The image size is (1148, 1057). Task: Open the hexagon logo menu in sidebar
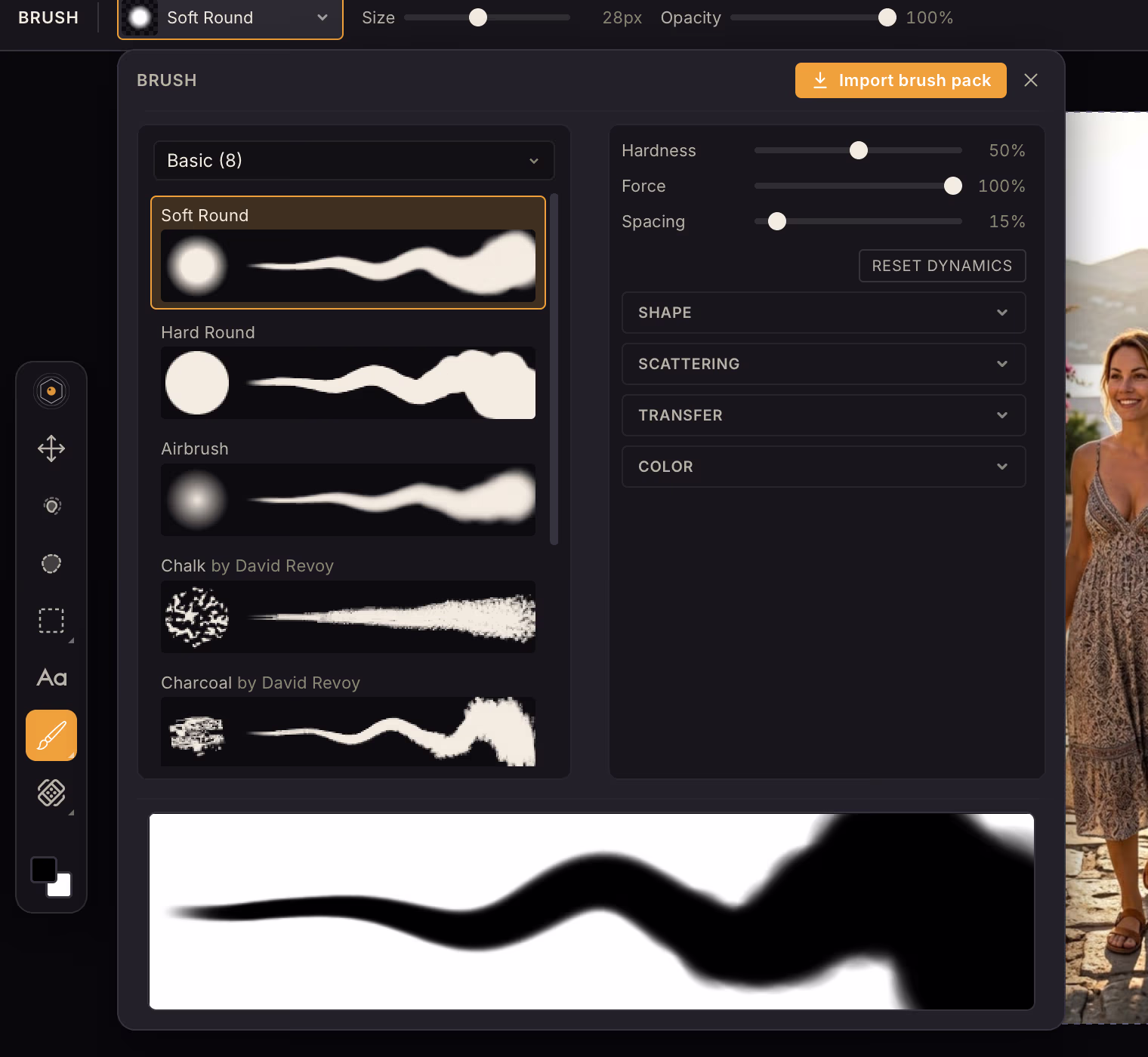tap(51, 391)
